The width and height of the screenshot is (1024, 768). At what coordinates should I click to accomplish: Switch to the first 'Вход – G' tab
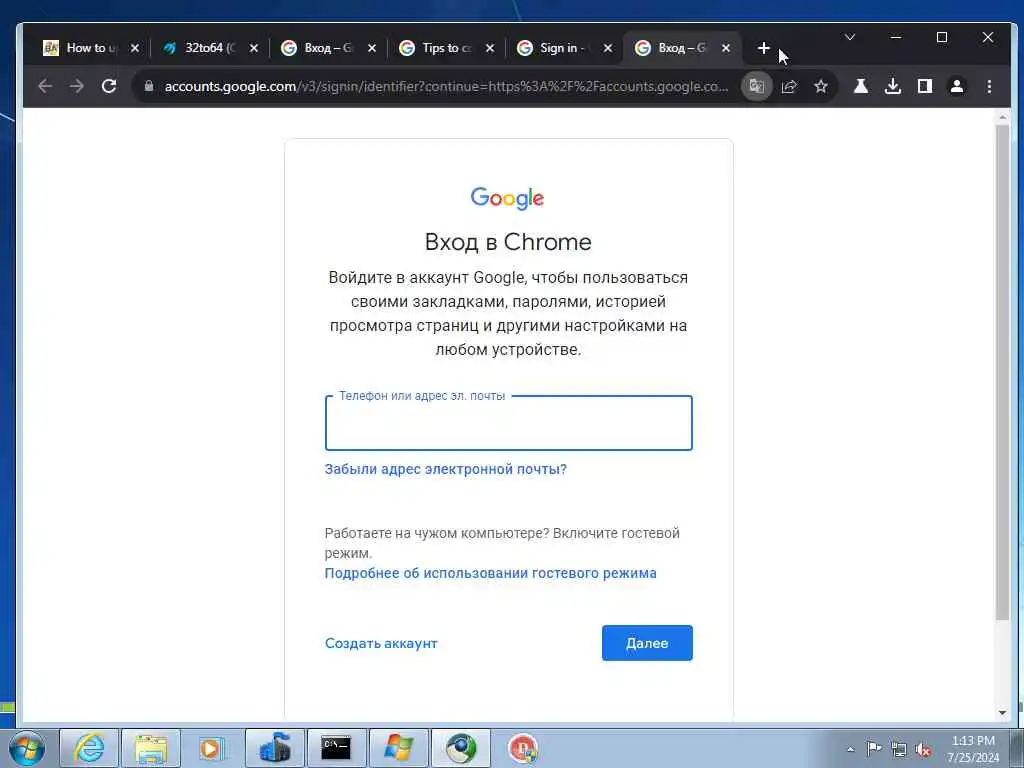328,48
